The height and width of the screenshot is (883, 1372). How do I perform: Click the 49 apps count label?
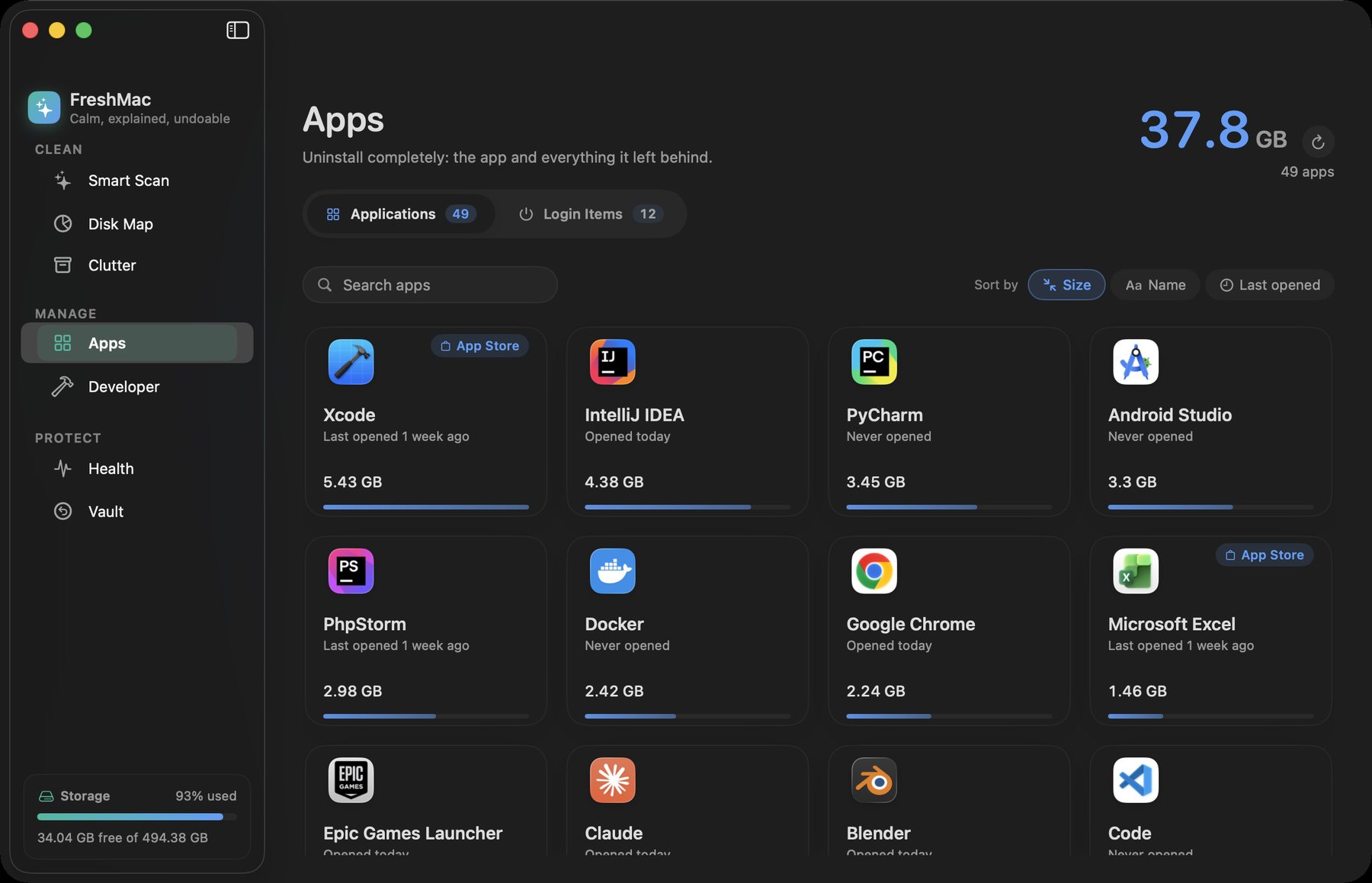point(1307,171)
